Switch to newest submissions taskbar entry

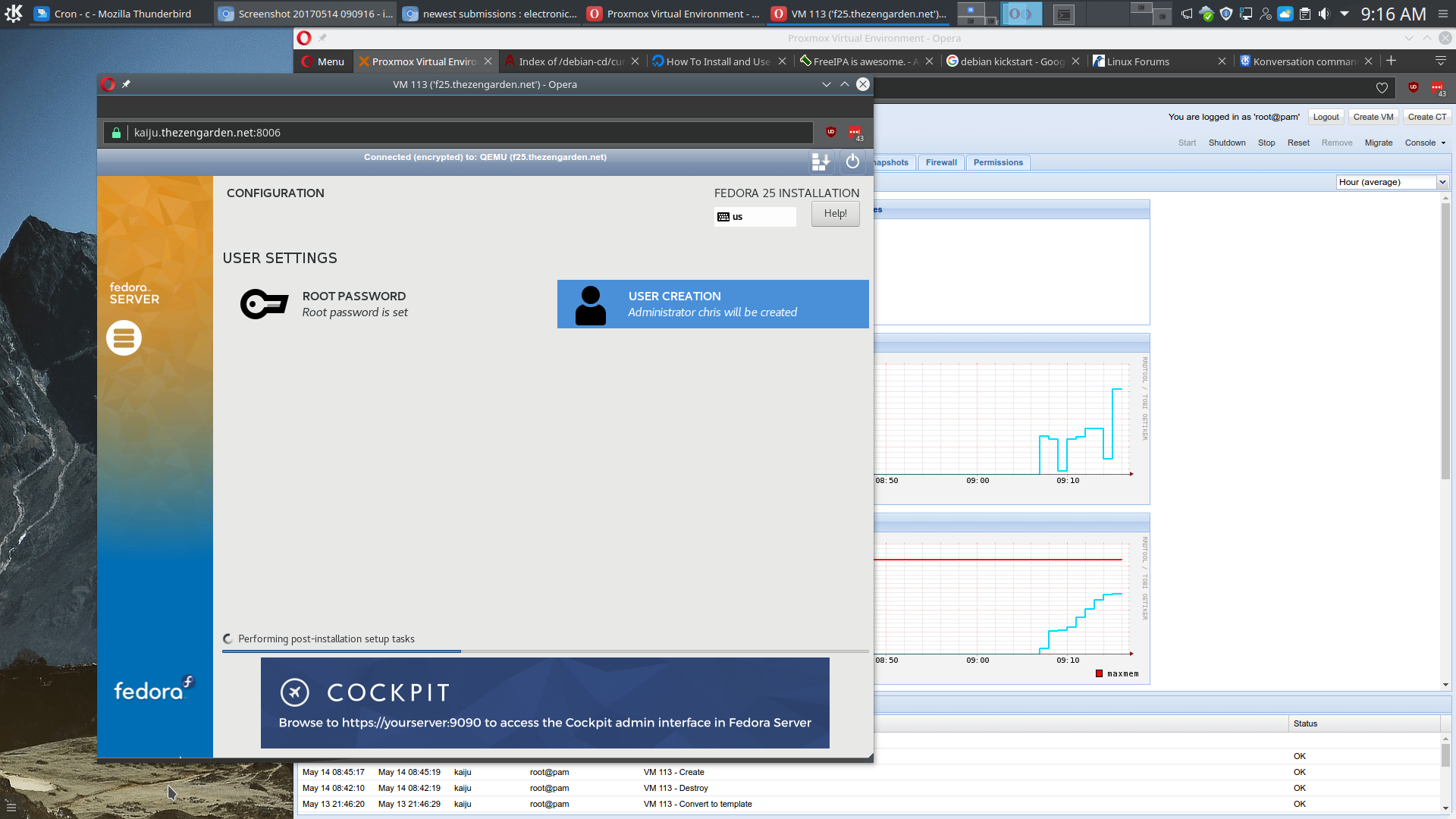point(490,14)
